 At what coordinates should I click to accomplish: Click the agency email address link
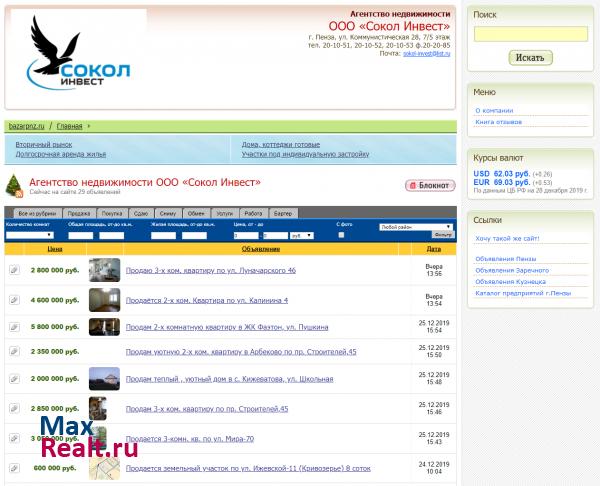[x=427, y=54]
